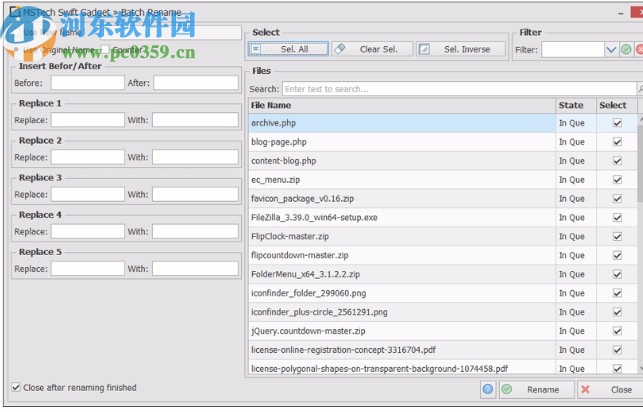Uncheck the content-blog.php select checkbox
The image size is (643, 412).
(617, 161)
